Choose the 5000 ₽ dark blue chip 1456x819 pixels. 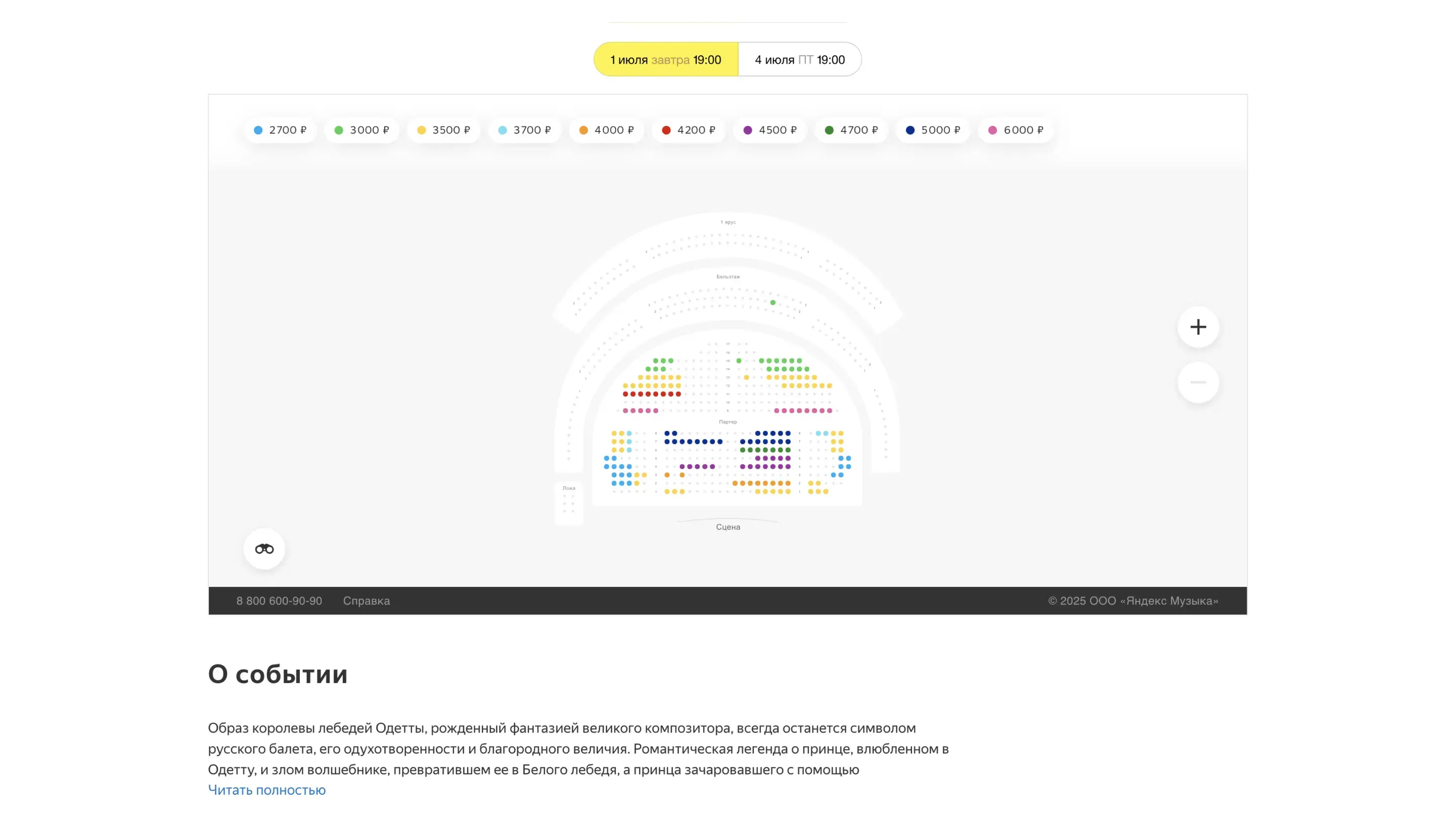[933, 130]
